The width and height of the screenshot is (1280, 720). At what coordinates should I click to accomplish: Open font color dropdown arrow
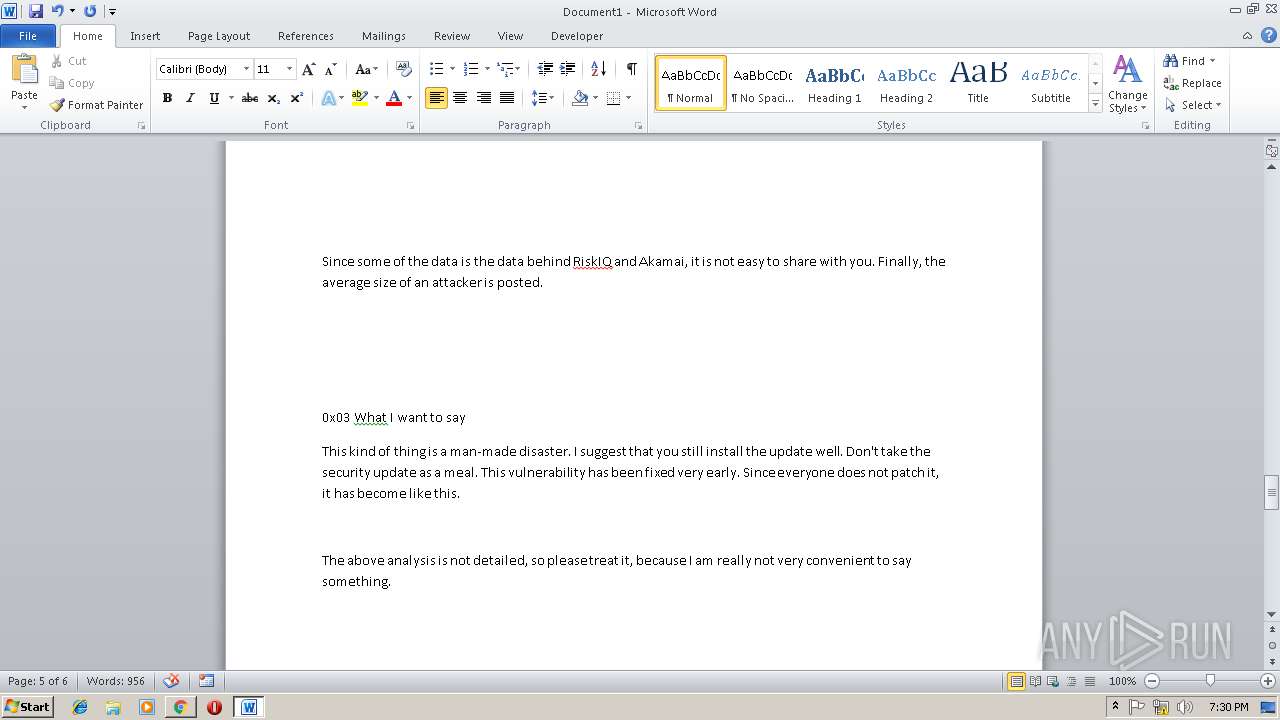[x=409, y=98]
